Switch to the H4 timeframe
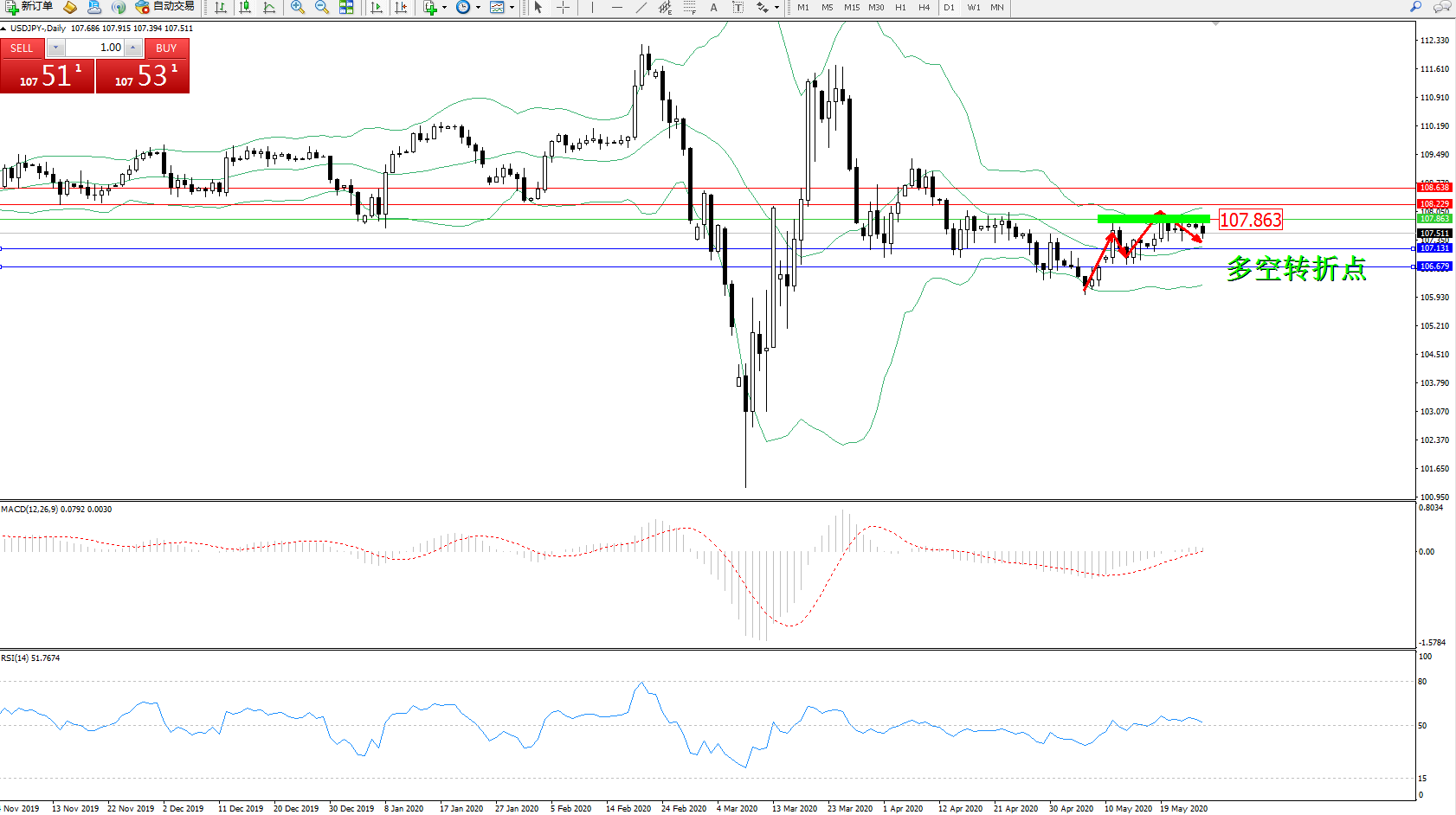The image size is (1456, 815). [x=924, y=7]
